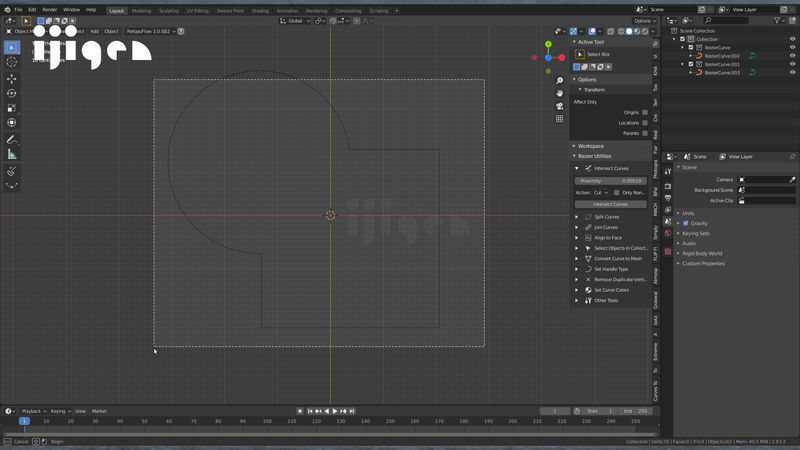
Task: Toggle X-ray display in viewport header
Action: (x=611, y=31)
